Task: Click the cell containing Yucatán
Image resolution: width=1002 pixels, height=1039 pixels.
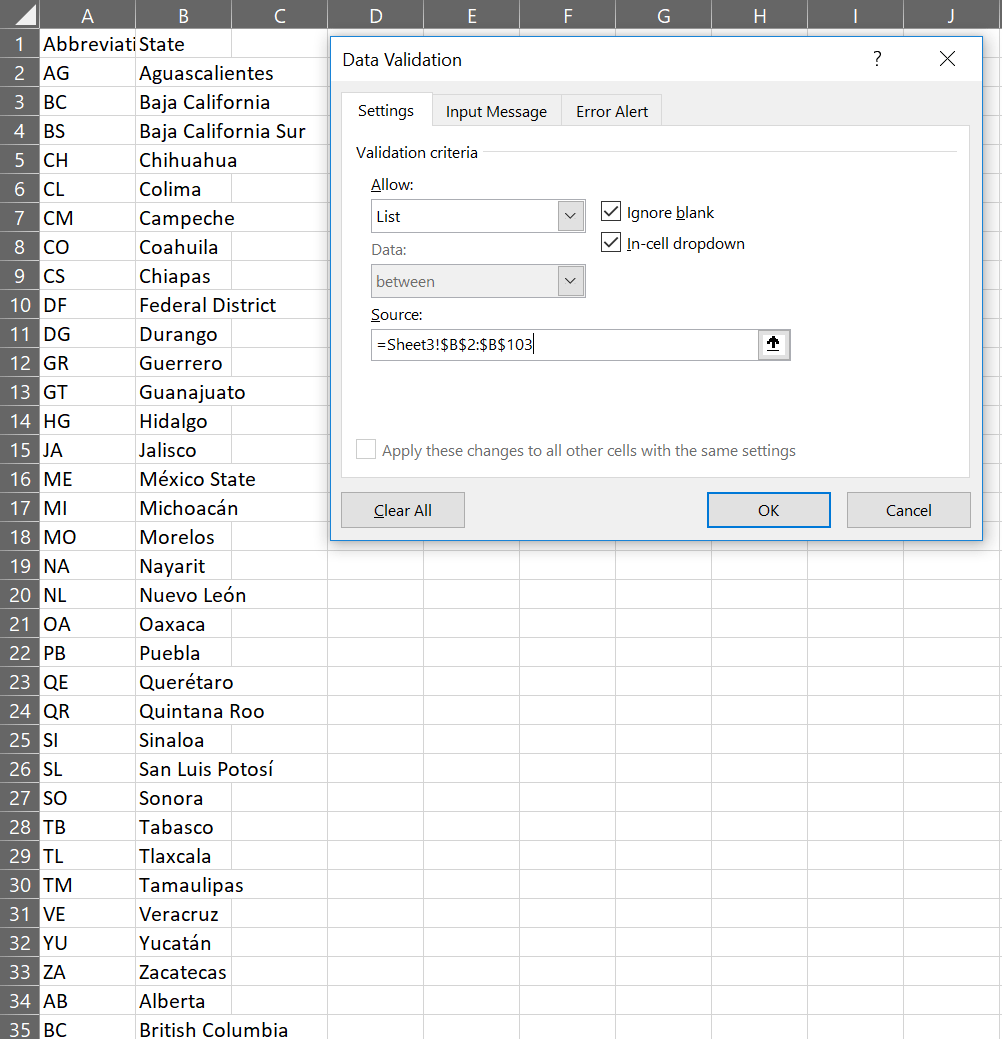Action: point(183,942)
